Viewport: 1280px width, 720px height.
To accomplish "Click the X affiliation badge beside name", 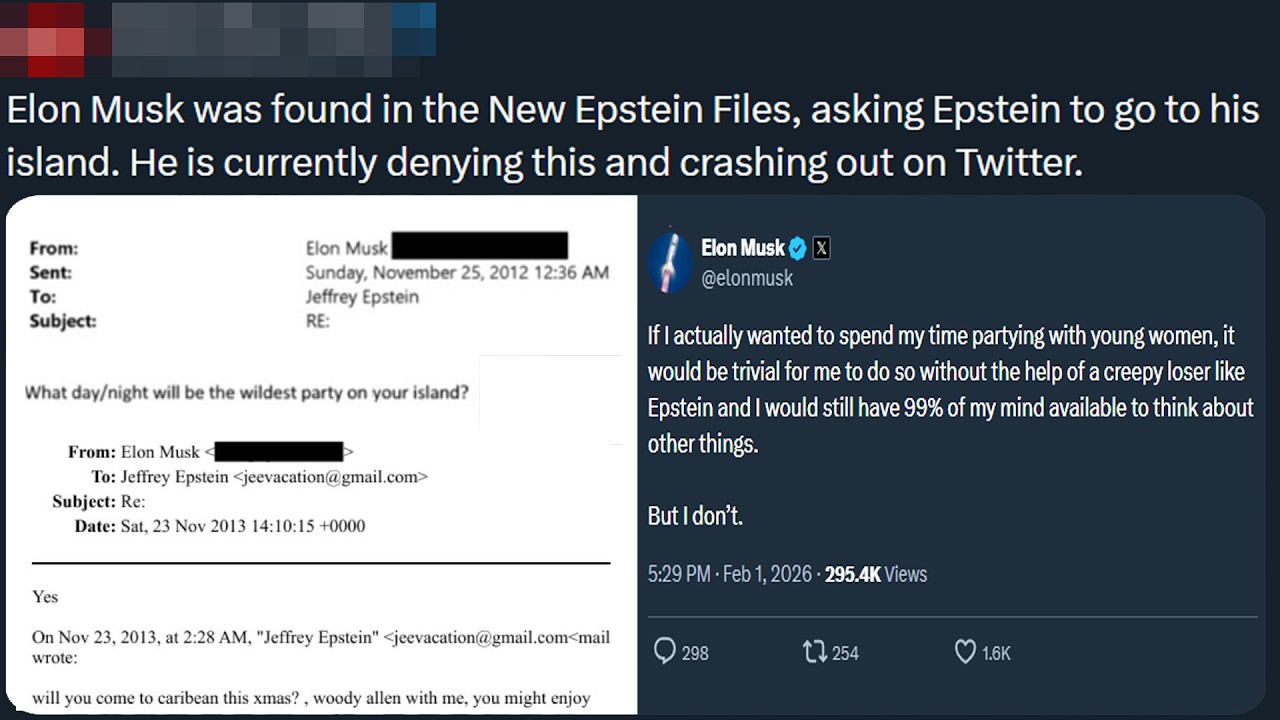I will (x=821, y=248).
